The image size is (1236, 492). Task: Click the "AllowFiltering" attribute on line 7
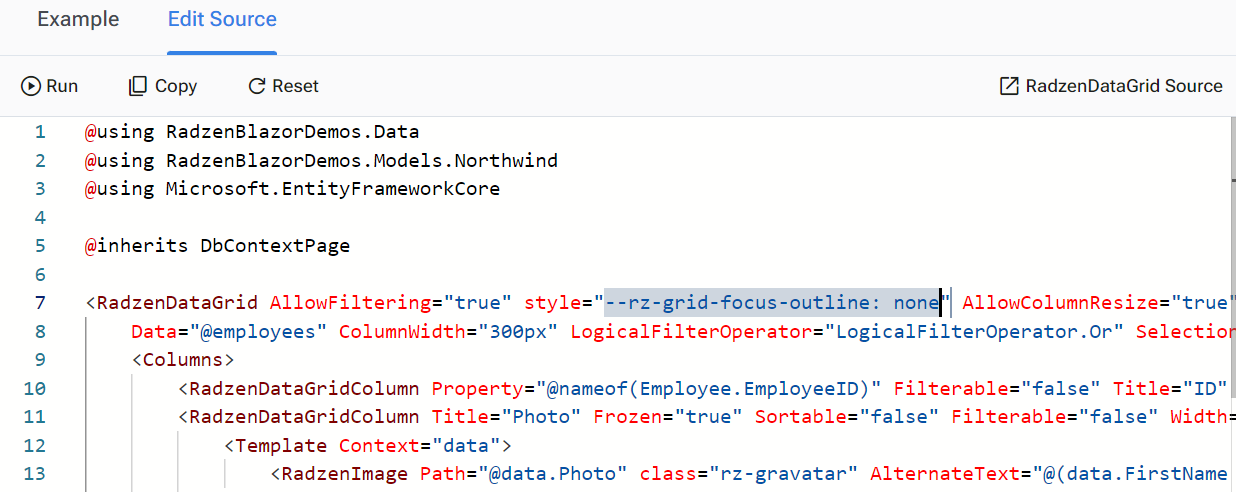tap(351, 303)
